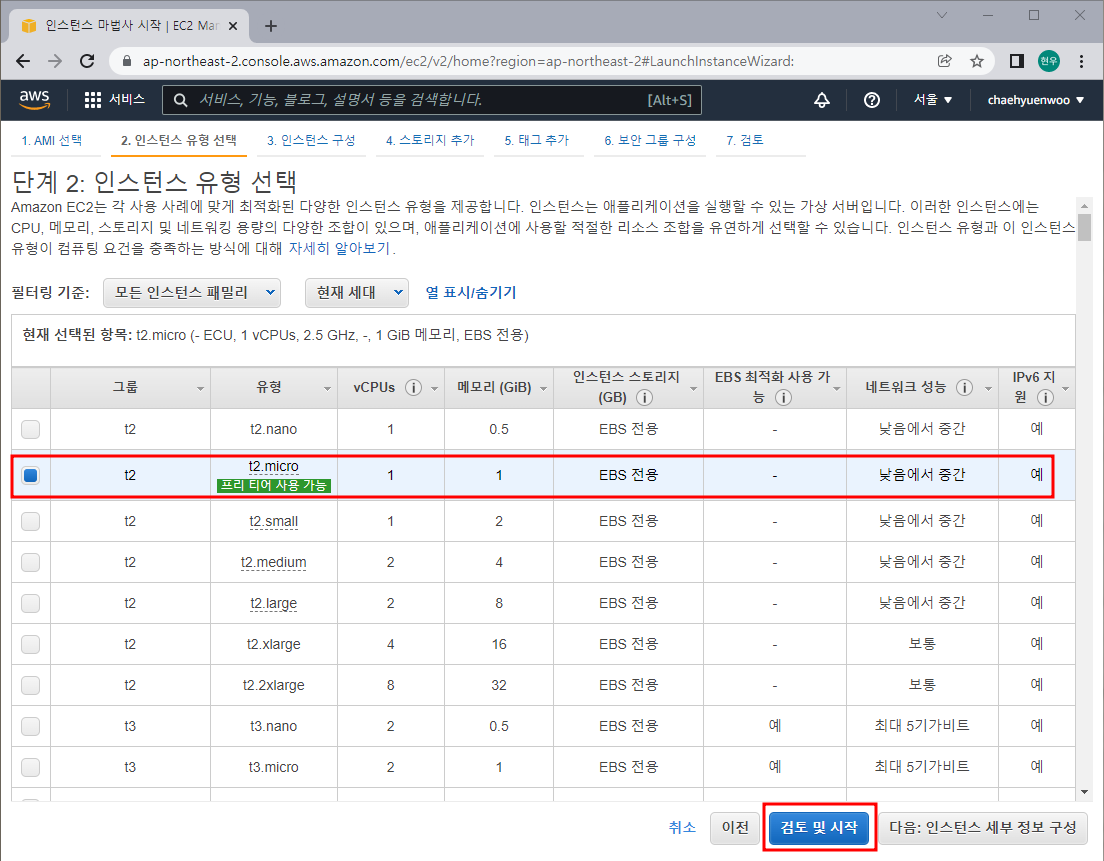Click the AWS logo home icon

pos(34,100)
